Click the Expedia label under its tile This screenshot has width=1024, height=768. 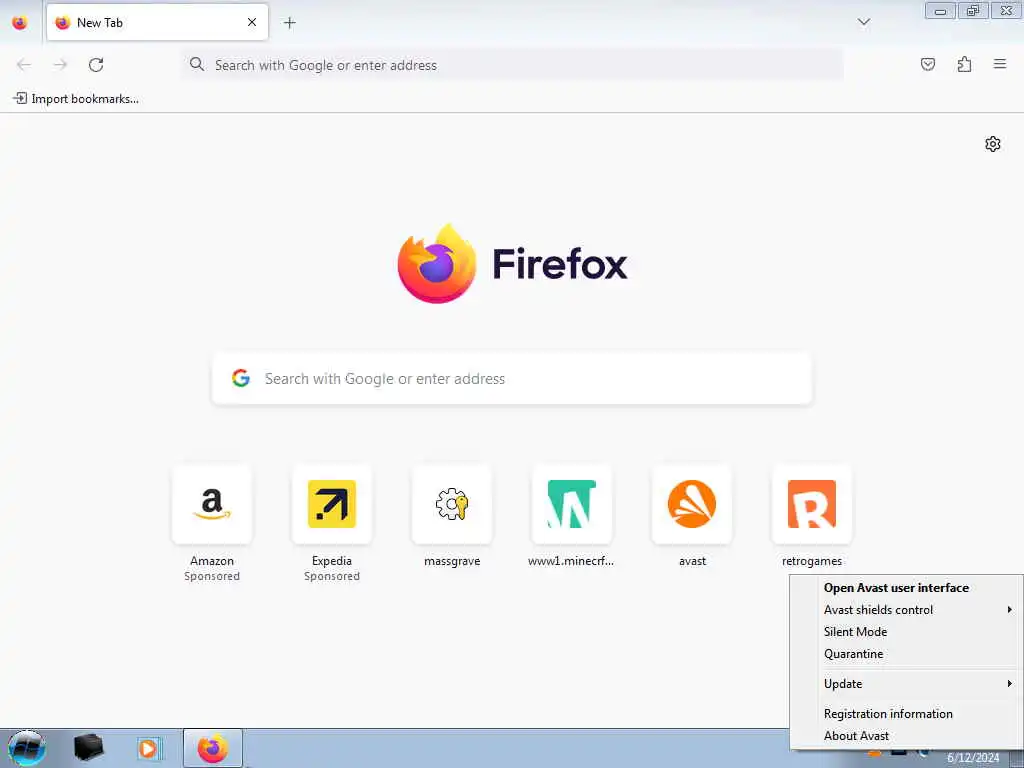coord(332,561)
